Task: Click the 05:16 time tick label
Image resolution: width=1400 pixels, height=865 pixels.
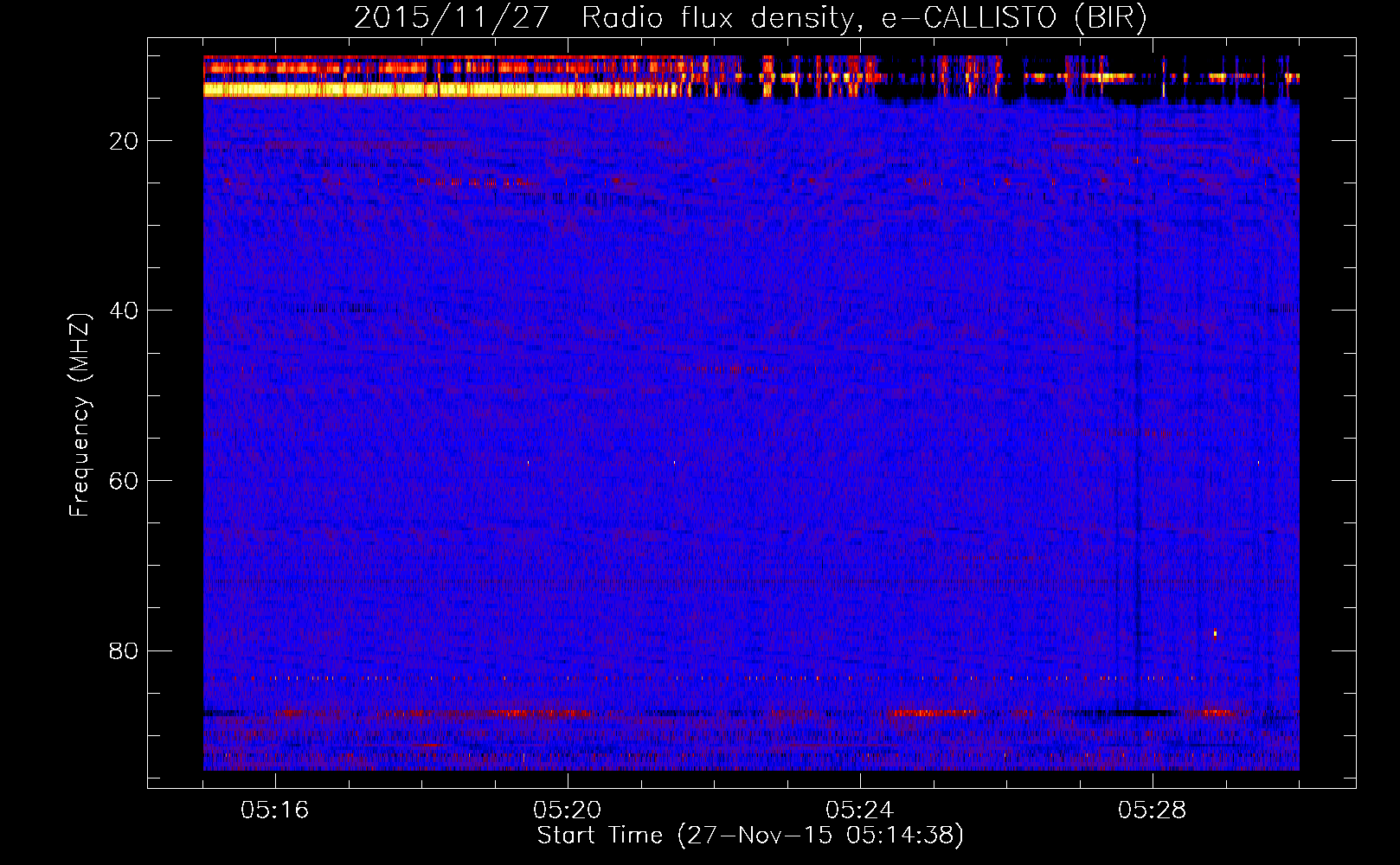Action: point(275,811)
